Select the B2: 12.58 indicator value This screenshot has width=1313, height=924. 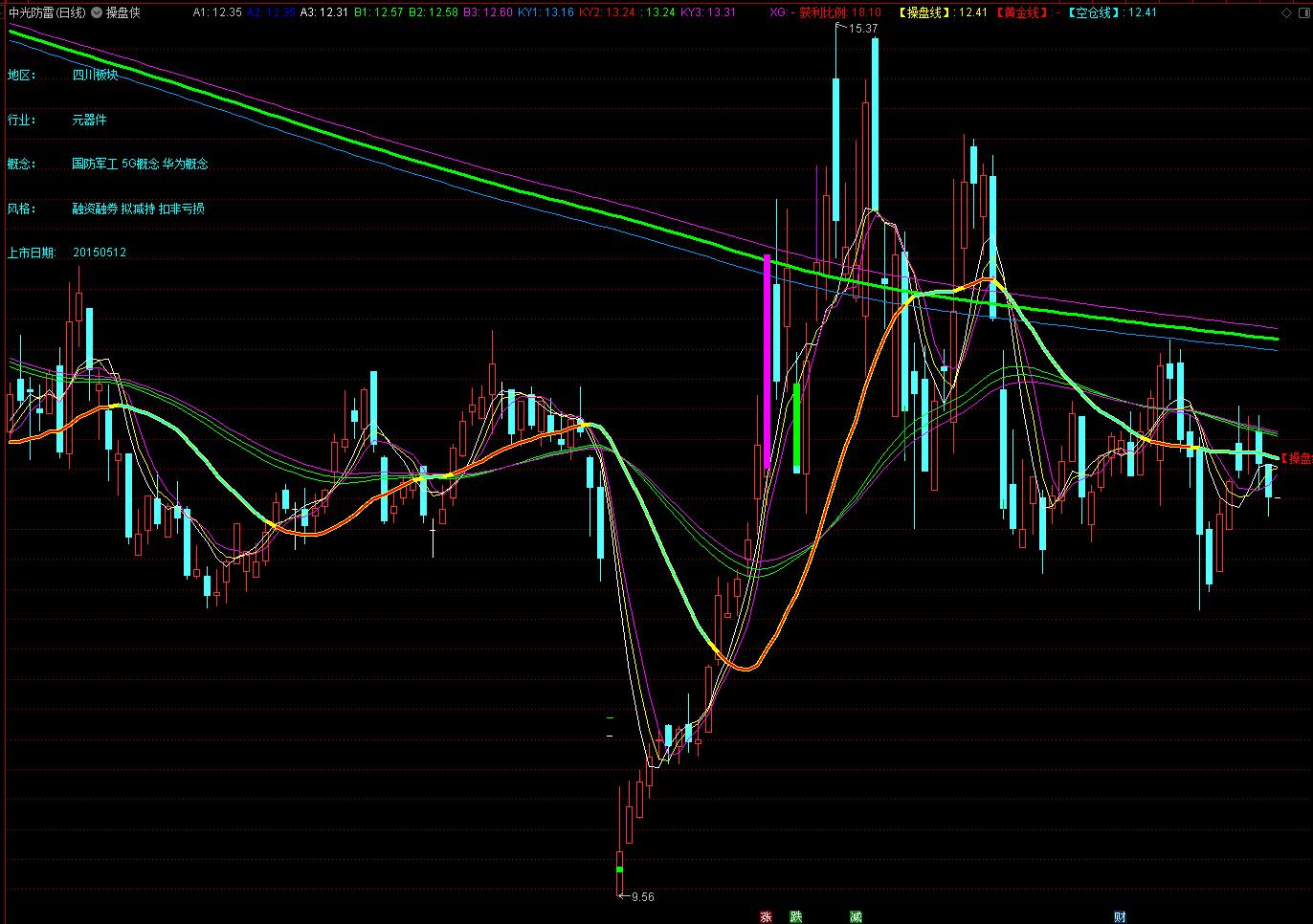pos(433,12)
